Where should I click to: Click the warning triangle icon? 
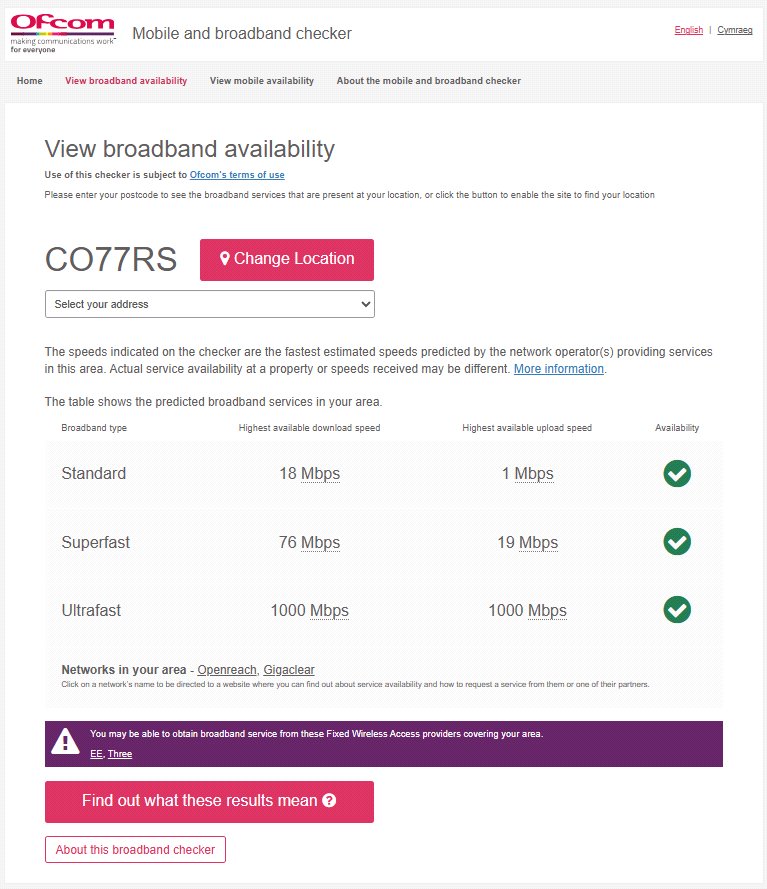[x=65, y=742]
